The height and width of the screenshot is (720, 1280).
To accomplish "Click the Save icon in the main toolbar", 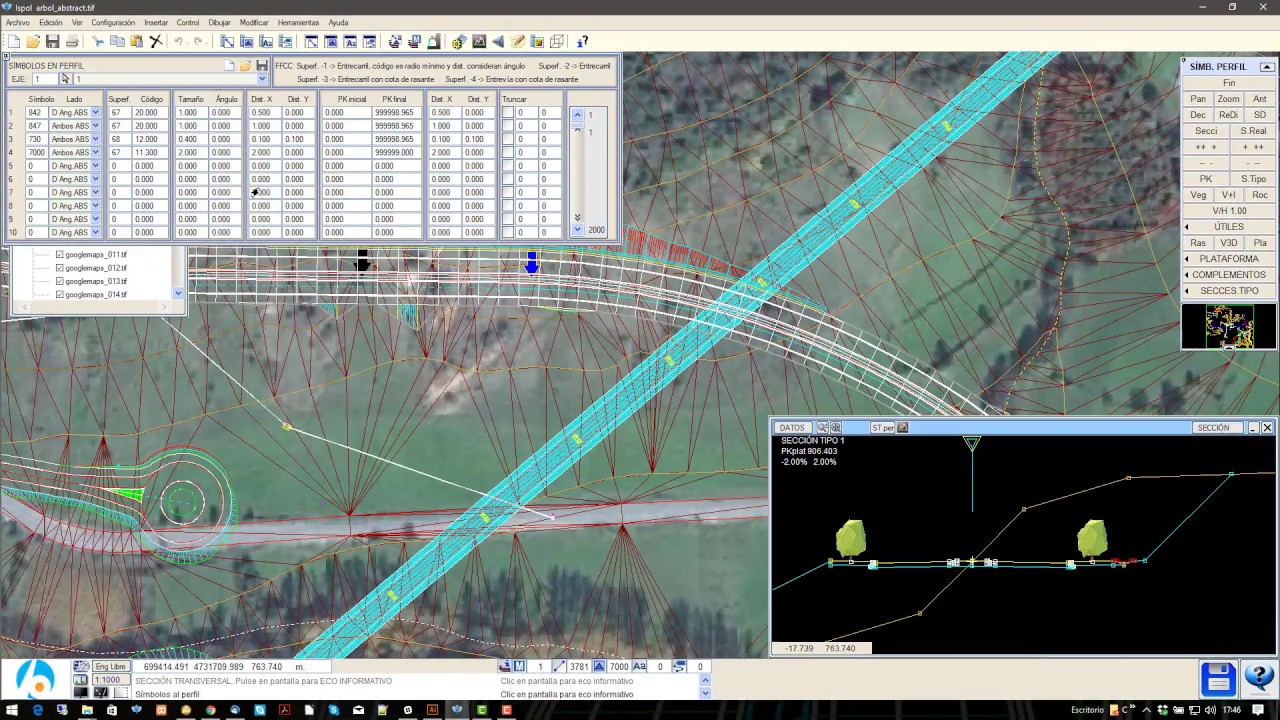I will [x=52, y=41].
